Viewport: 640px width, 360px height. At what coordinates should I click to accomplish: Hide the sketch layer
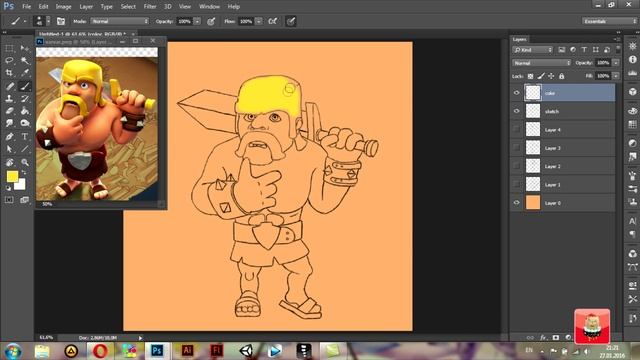(x=516, y=111)
